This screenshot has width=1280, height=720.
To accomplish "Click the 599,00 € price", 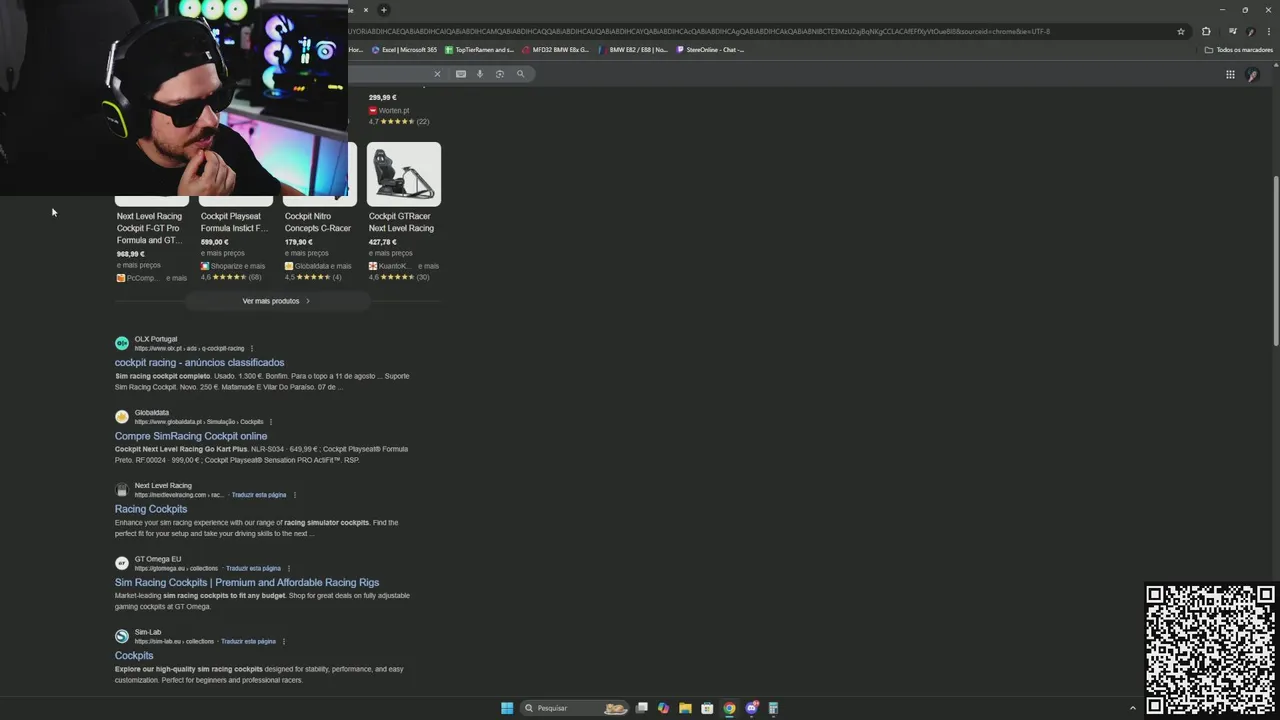I will tap(215, 242).
